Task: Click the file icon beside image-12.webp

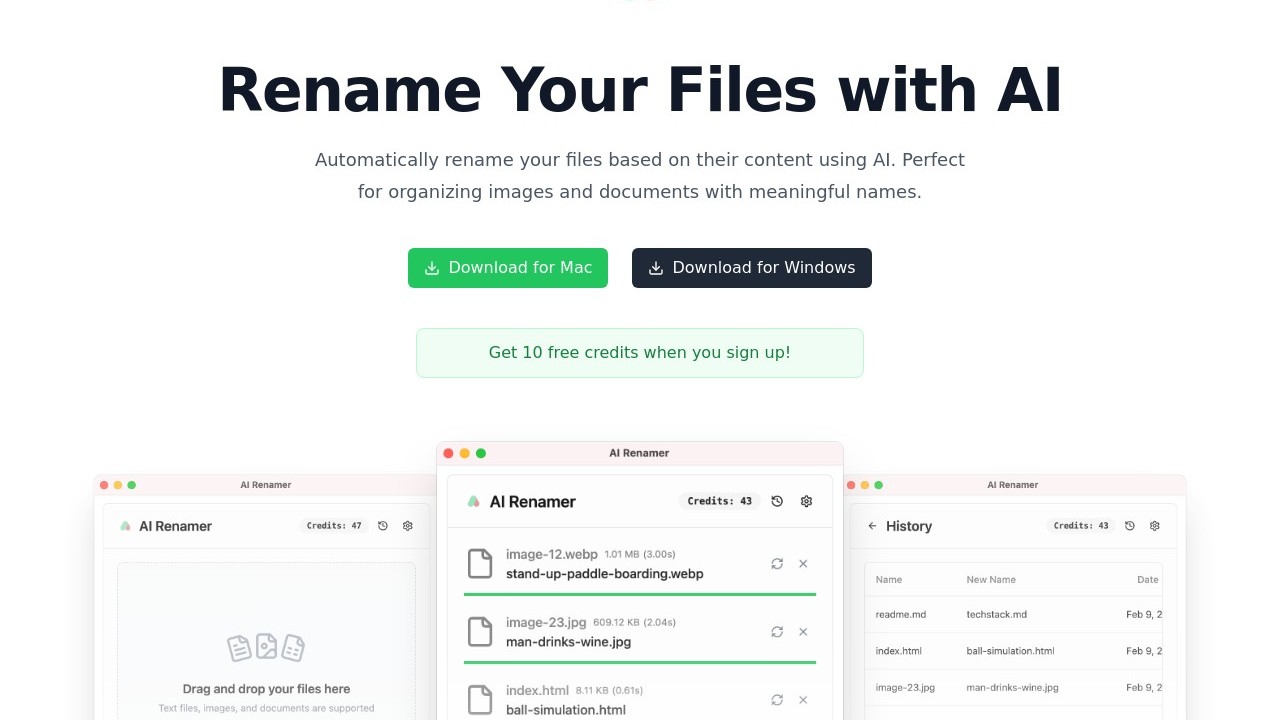Action: (481, 564)
